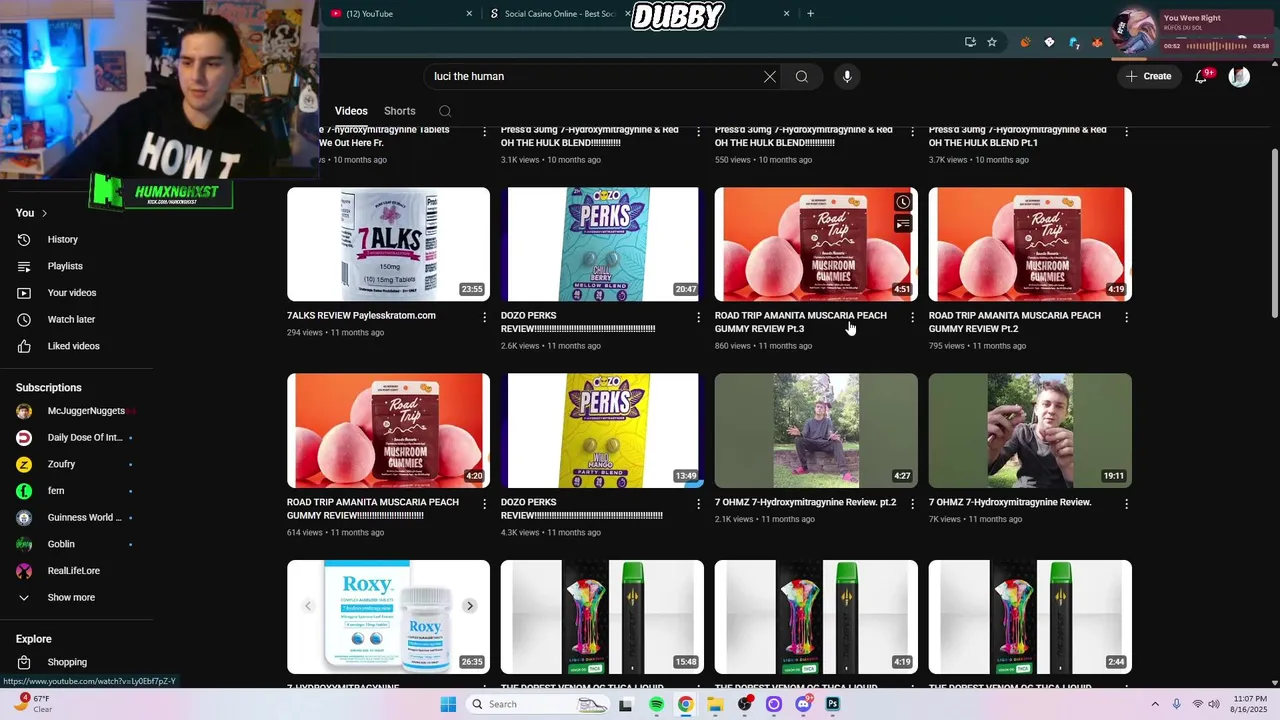
Task: Open the Windows Start menu
Action: pos(448,704)
